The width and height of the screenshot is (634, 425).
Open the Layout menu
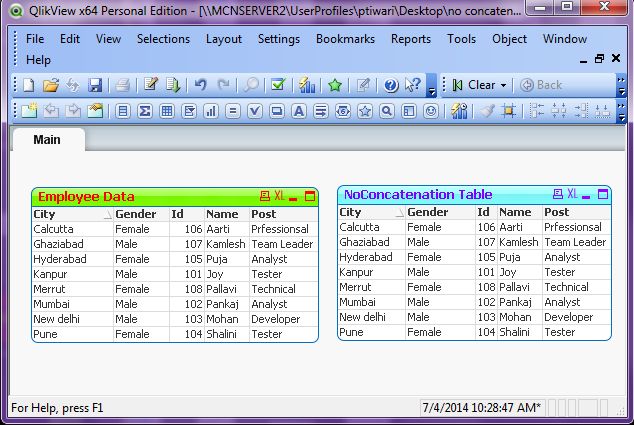pos(224,39)
